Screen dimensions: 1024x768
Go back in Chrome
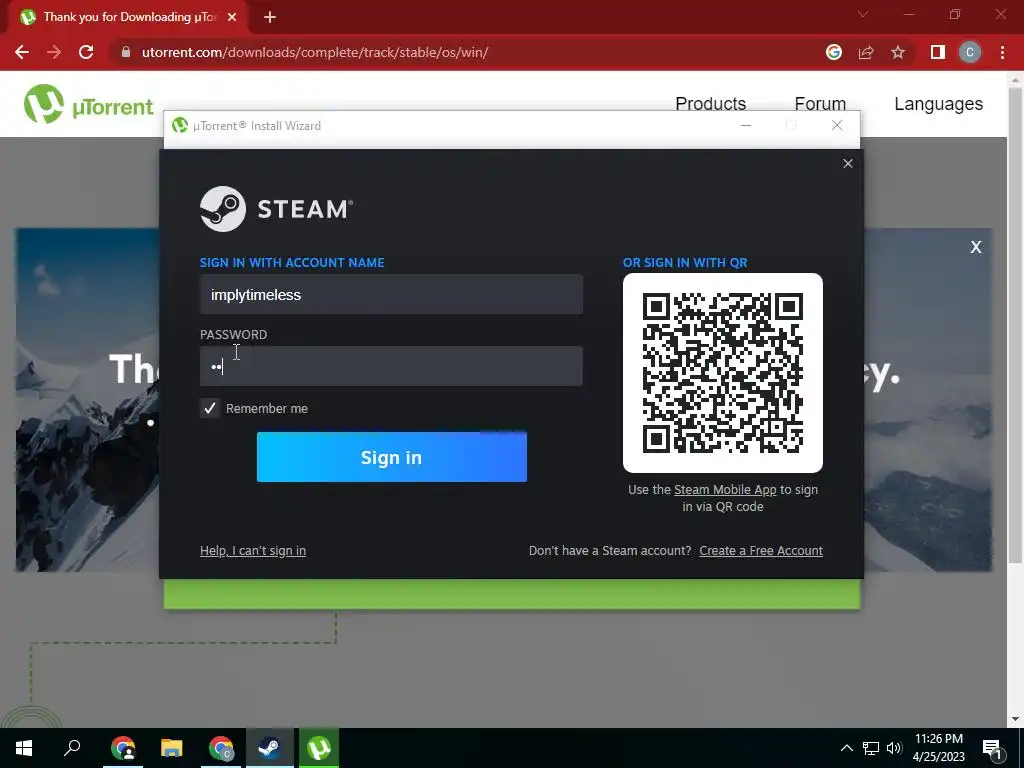(x=22, y=52)
